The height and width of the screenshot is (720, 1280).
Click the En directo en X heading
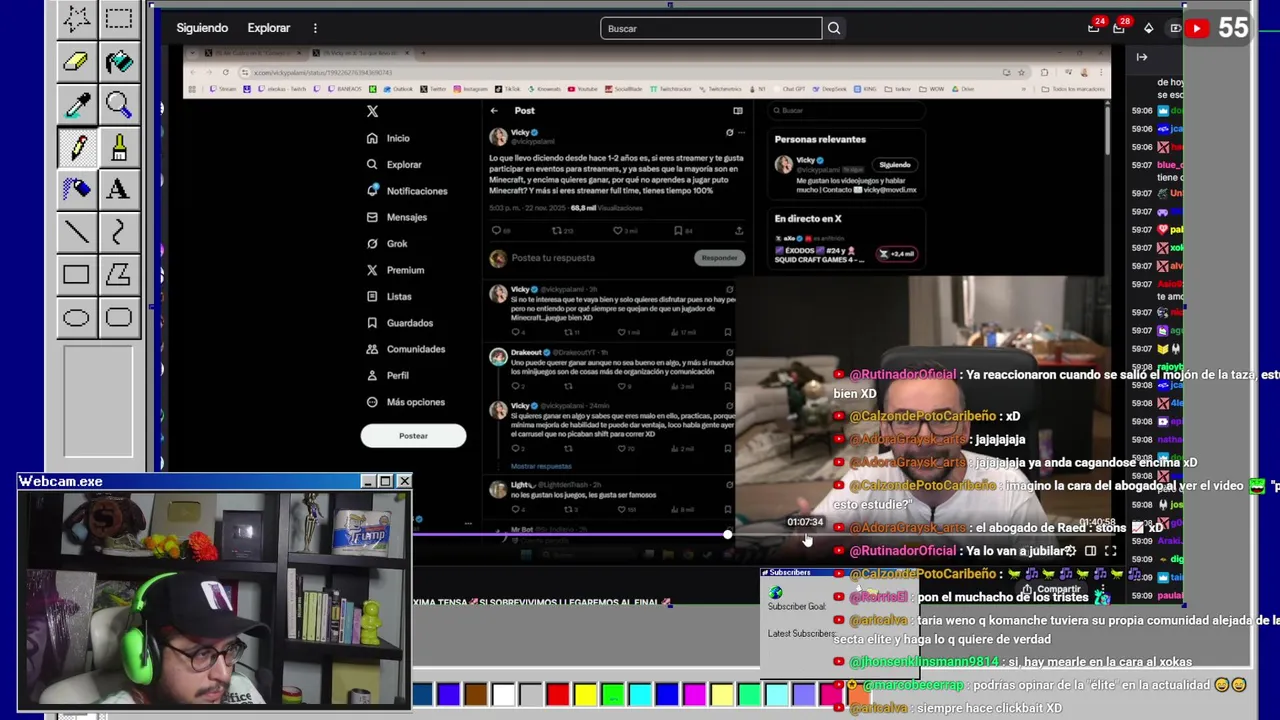808,218
